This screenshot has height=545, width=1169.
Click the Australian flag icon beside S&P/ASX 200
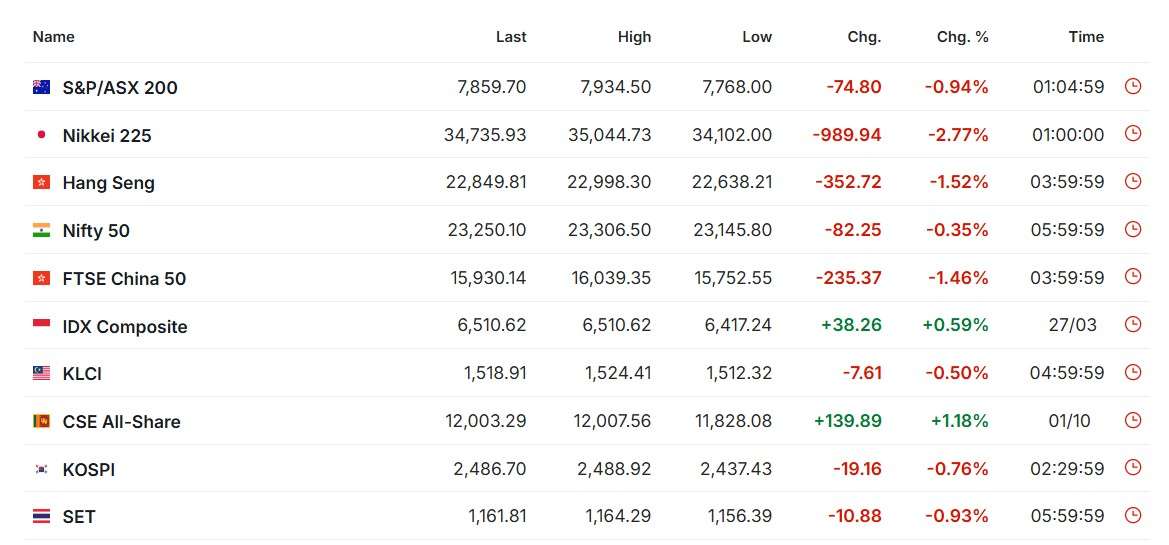click(x=42, y=87)
